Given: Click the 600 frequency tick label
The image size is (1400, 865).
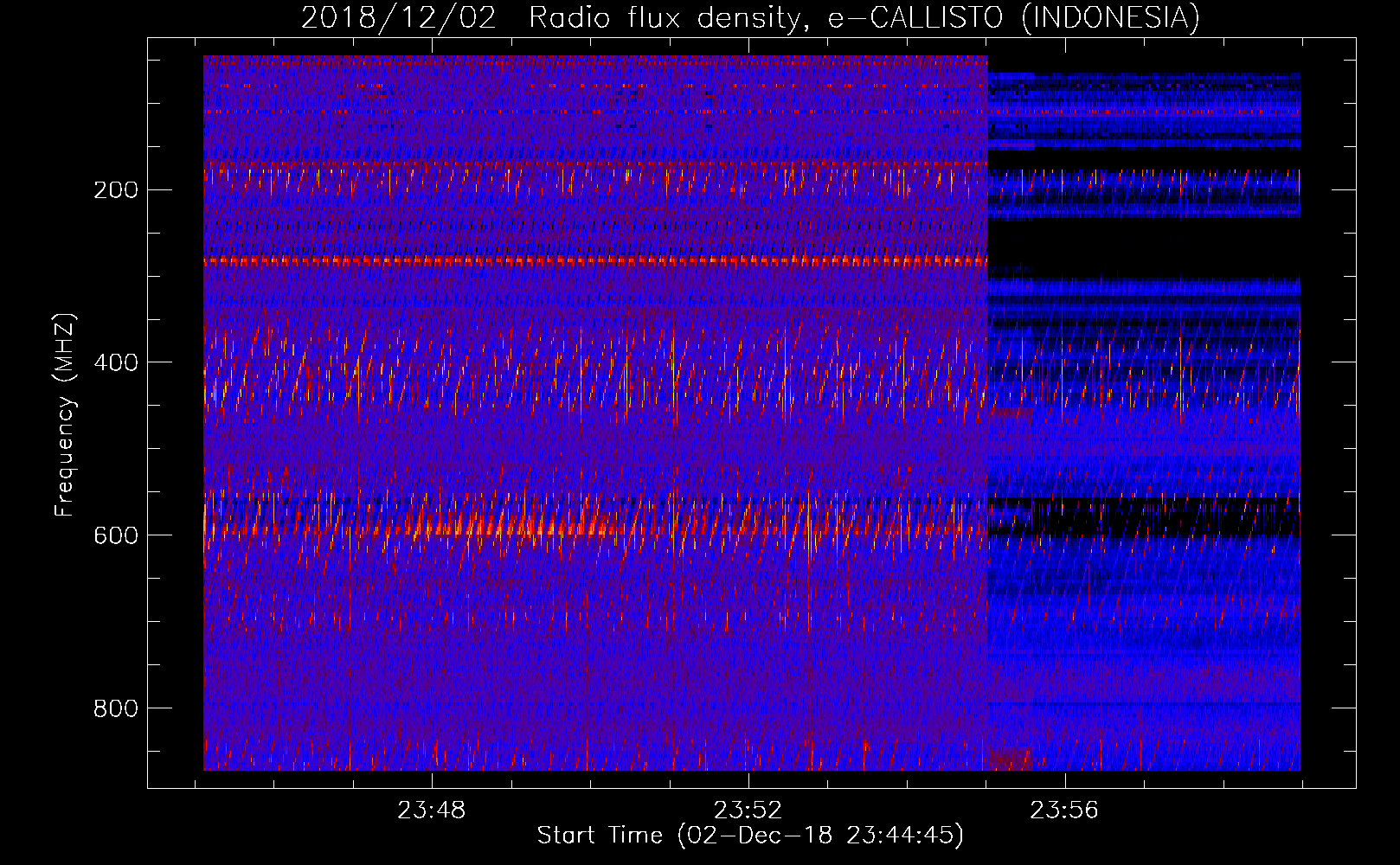Looking at the screenshot, I should 116,535.
